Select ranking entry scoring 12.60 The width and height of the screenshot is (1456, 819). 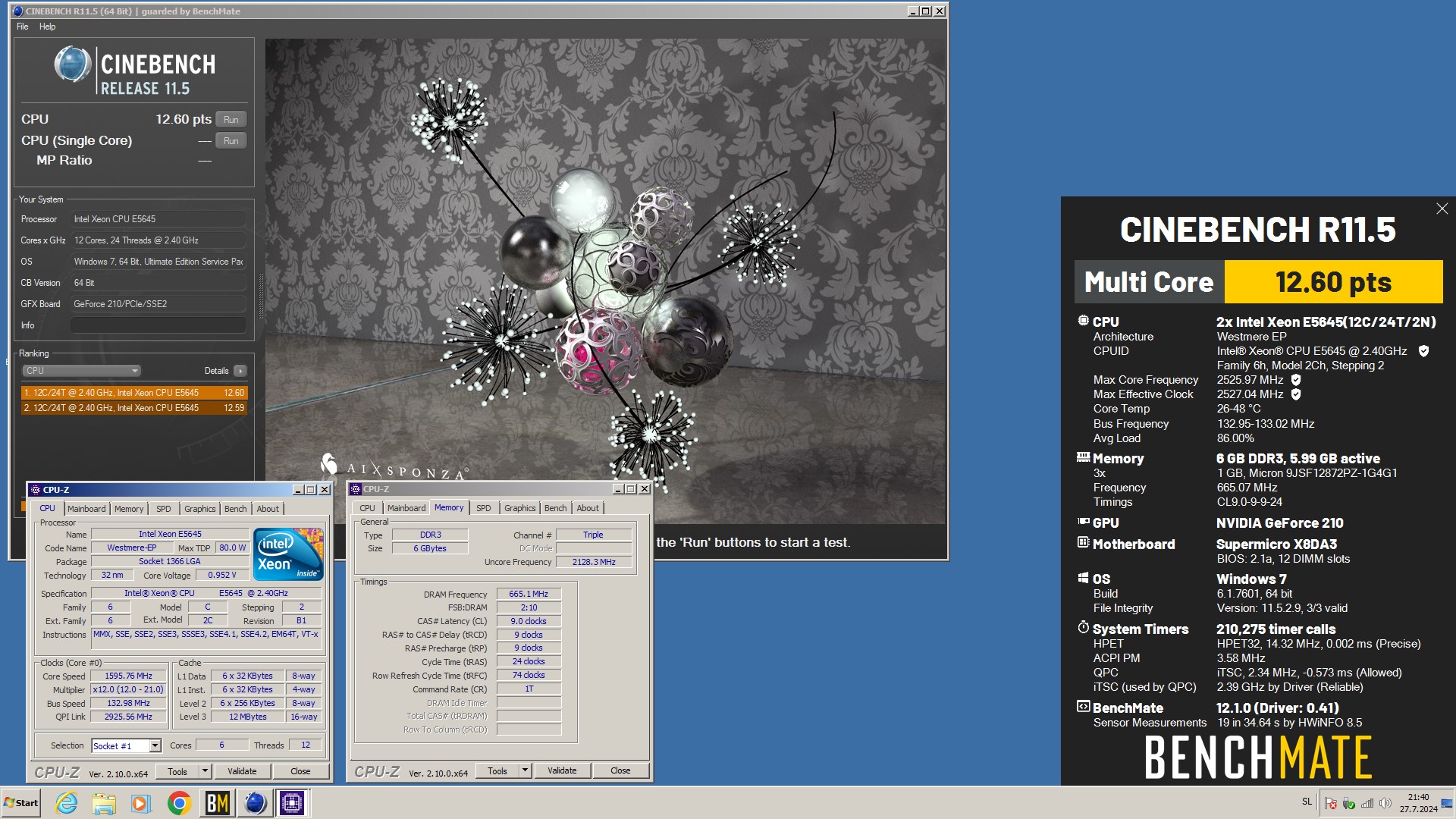pyautogui.click(x=134, y=393)
